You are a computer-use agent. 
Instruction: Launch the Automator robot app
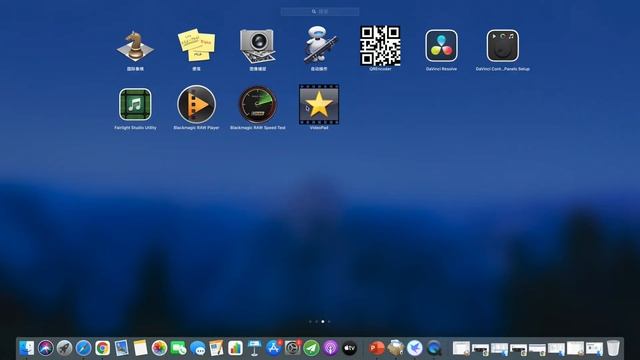(320, 45)
